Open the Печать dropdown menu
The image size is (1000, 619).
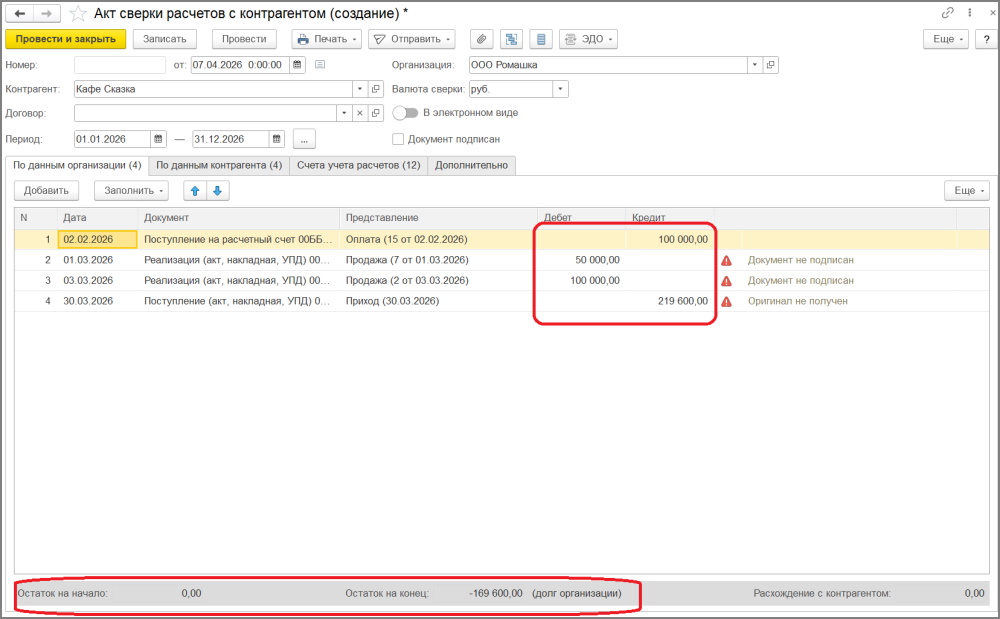tap(327, 39)
